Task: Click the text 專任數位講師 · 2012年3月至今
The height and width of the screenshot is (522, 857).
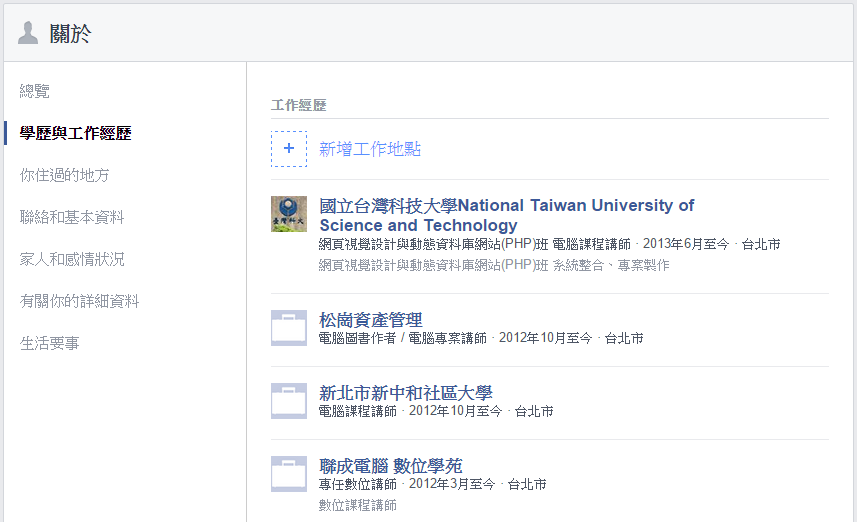Action: click(x=407, y=484)
